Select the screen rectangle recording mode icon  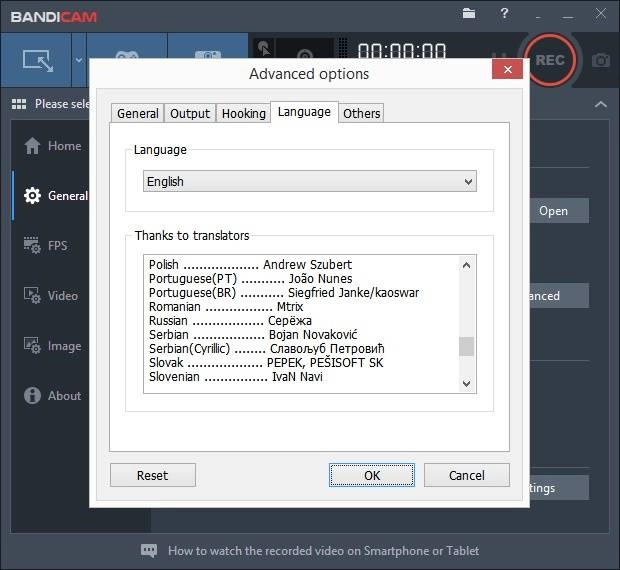point(38,60)
